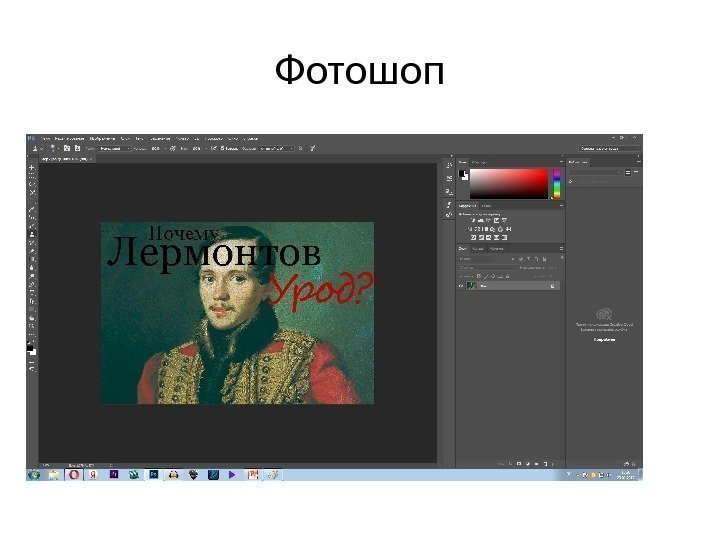Select the Hand tool
Screen dimensions: 720x540
click(x=32, y=318)
